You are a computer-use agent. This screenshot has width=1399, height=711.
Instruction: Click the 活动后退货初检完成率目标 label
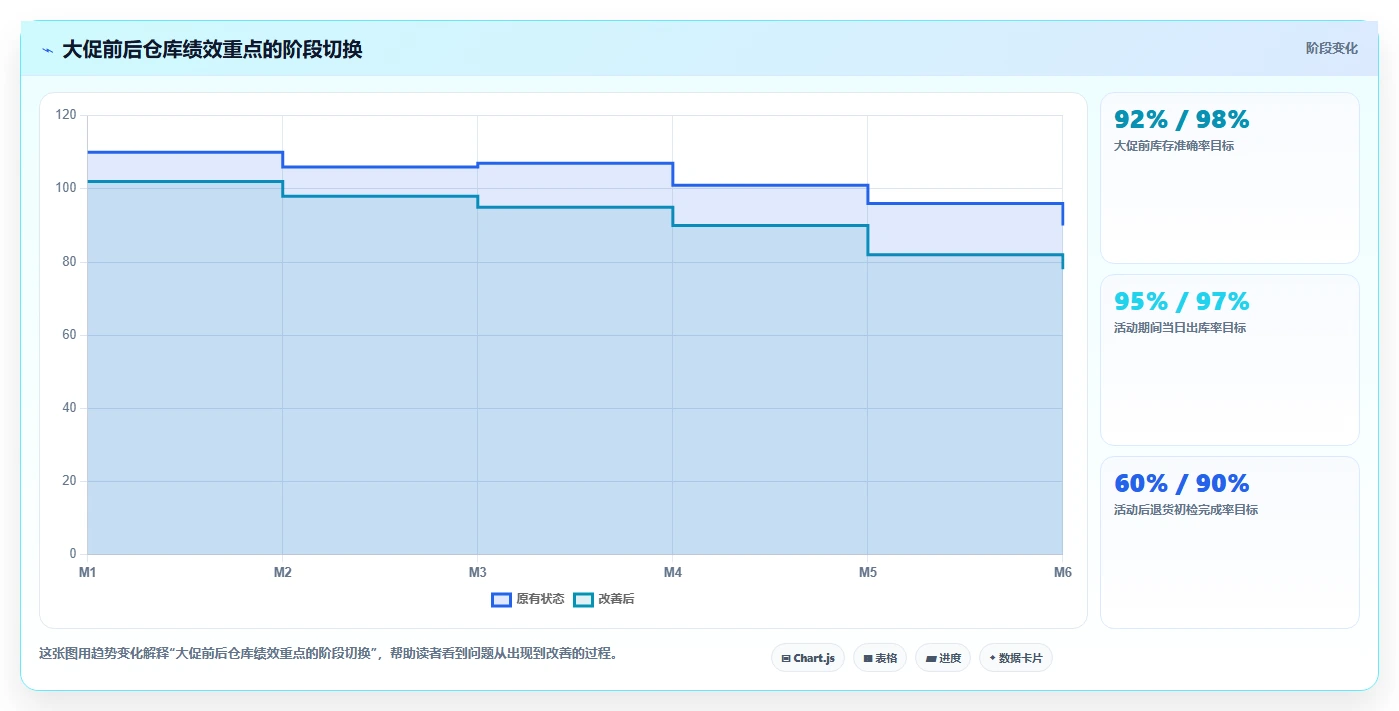click(x=1186, y=510)
